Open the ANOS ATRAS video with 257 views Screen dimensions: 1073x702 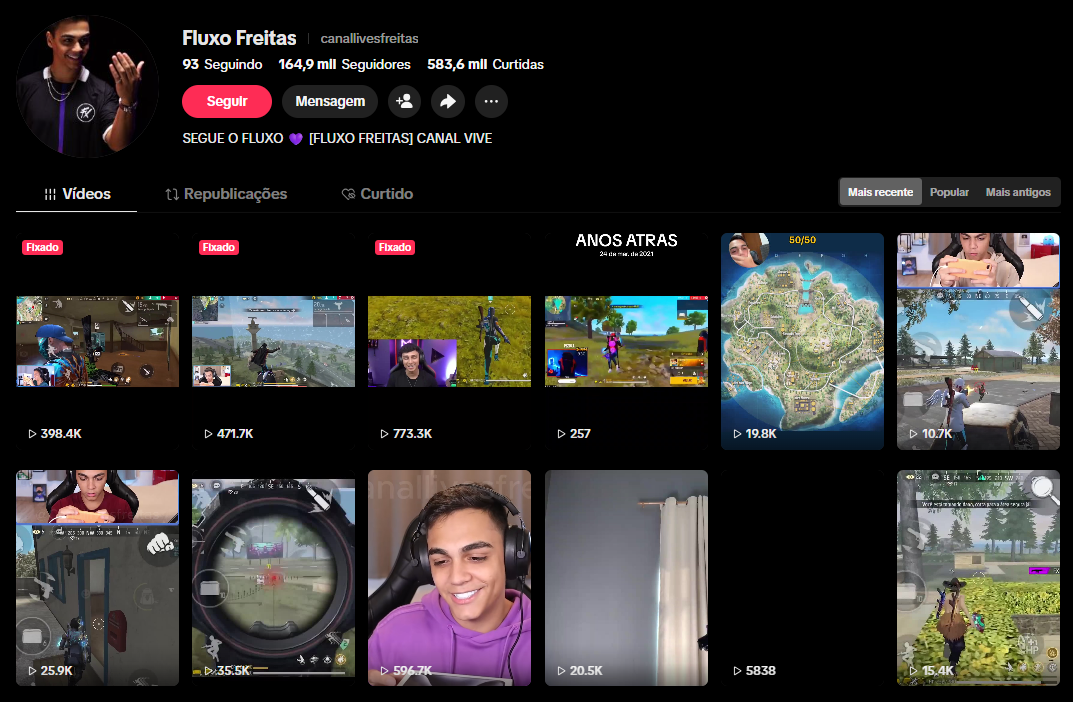tap(626, 341)
